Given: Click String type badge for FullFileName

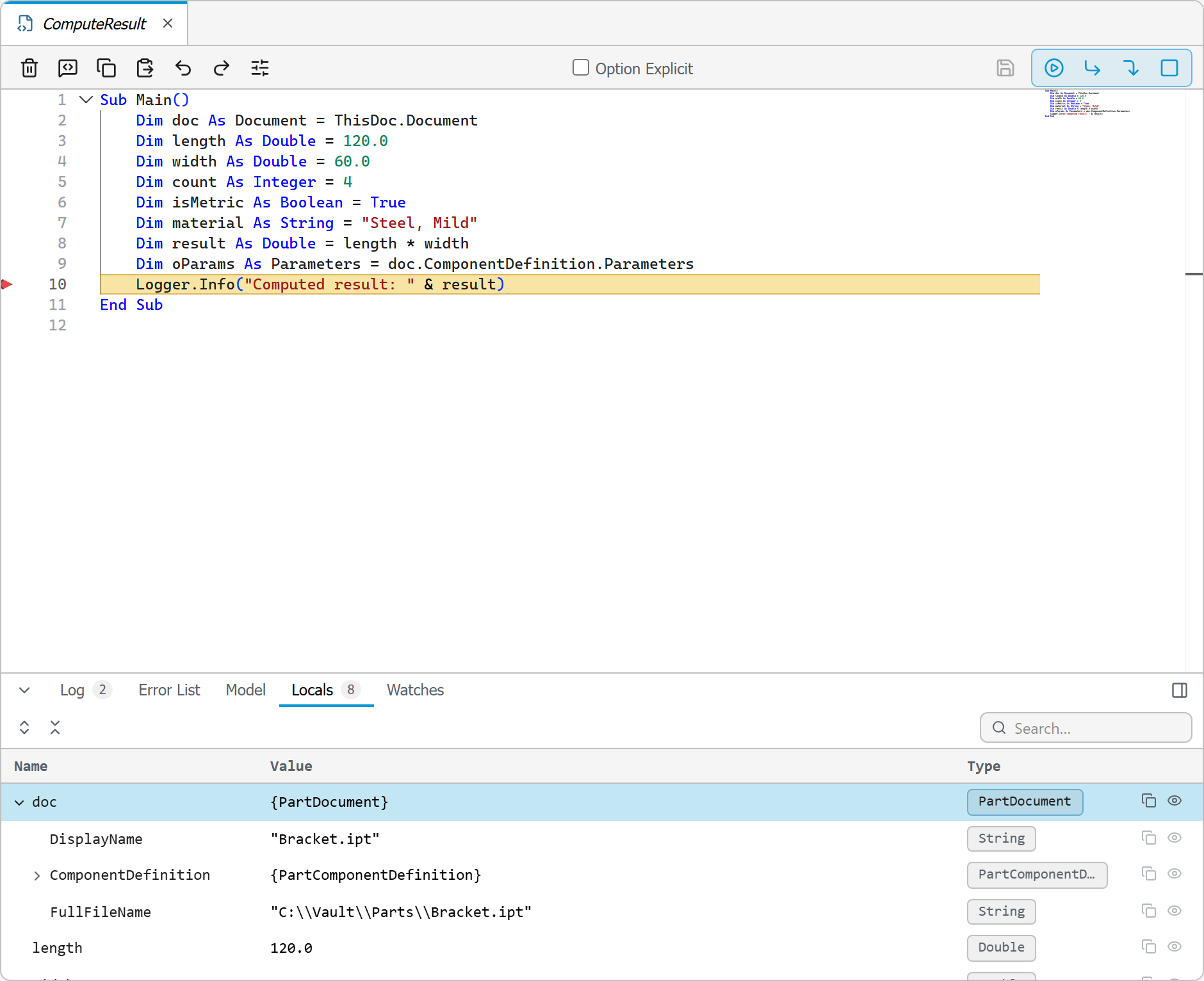Looking at the screenshot, I should click(x=1001, y=912).
